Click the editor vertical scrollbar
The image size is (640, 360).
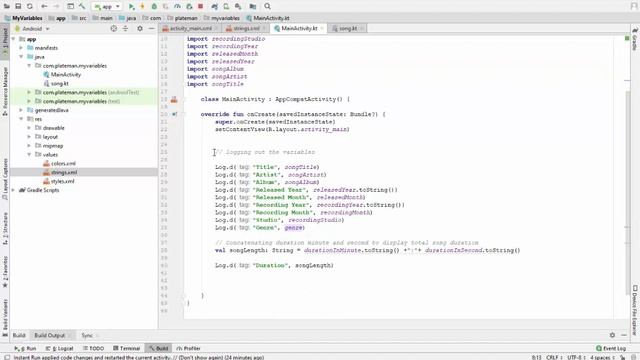pyautogui.click(x=627, y=192)
